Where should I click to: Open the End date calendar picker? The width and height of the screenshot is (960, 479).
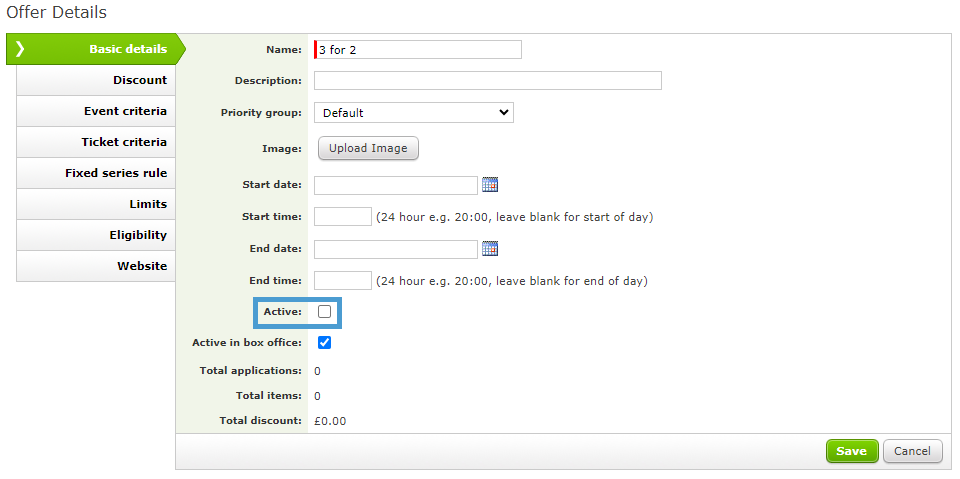point(490,249)
